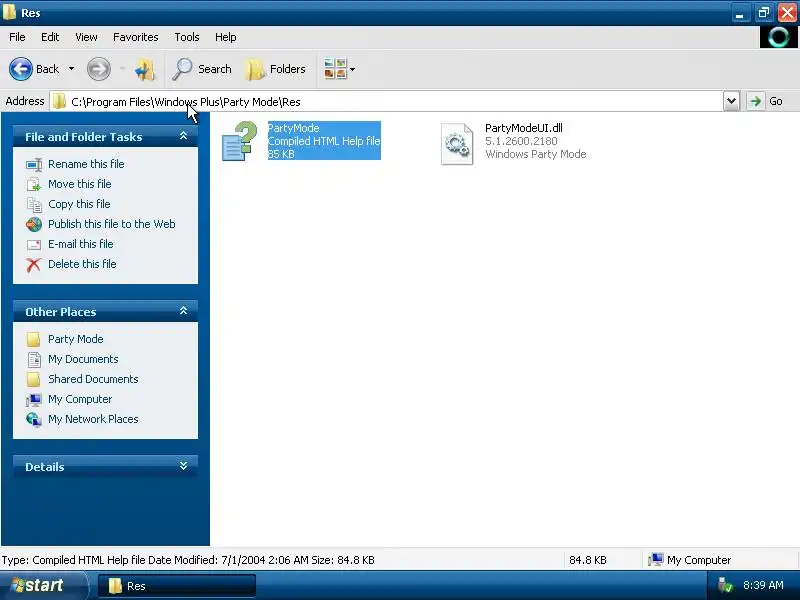Viewport: 800px width, 600px height.
Task: Click the copy file task icon
Action: click(34, 205)
